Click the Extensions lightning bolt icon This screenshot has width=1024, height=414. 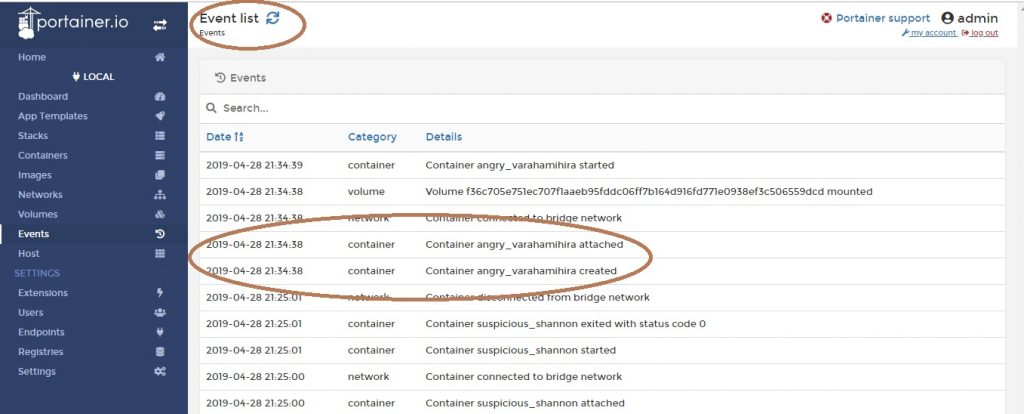159,293
